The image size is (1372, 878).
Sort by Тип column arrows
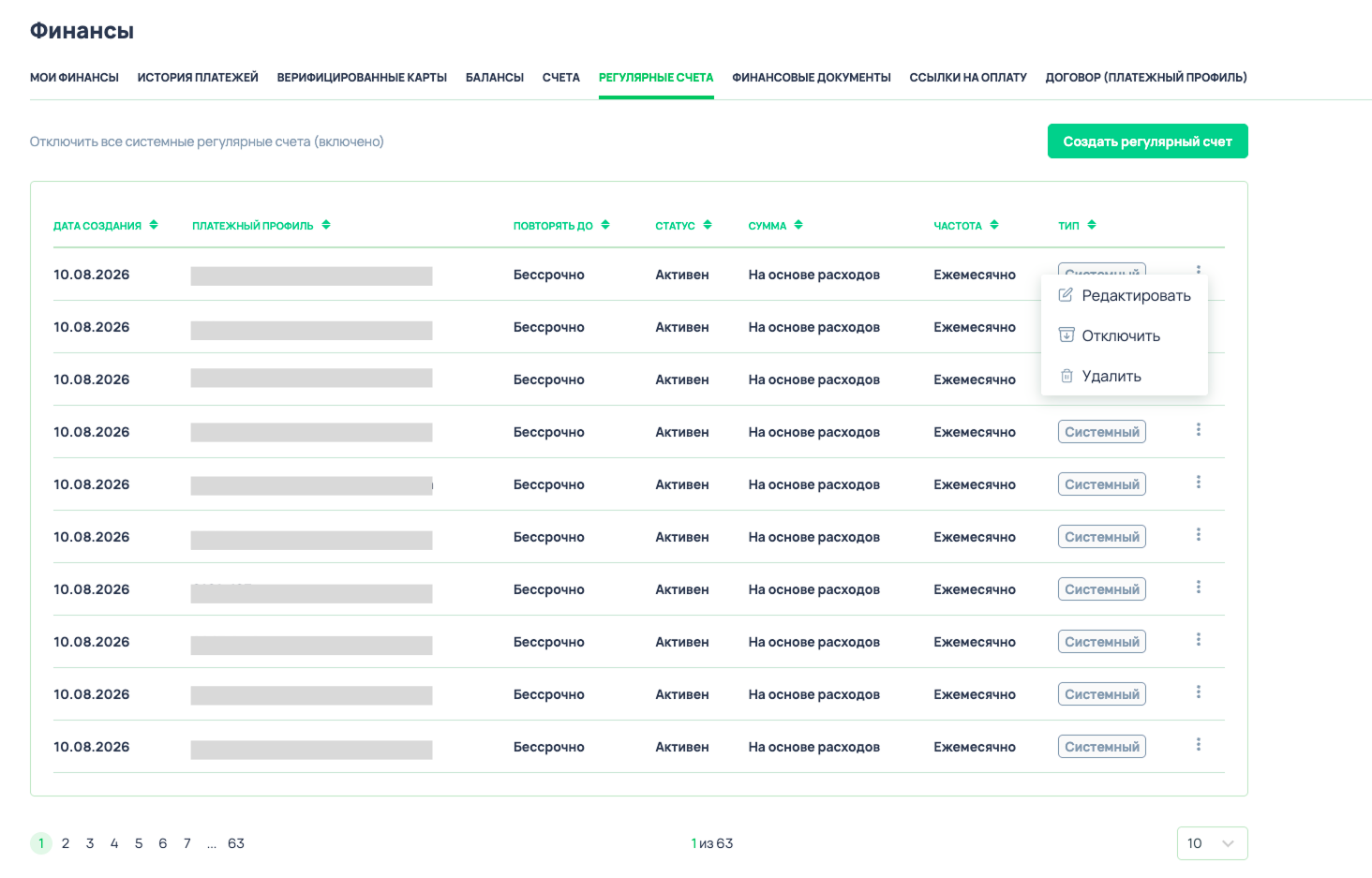1092,225
